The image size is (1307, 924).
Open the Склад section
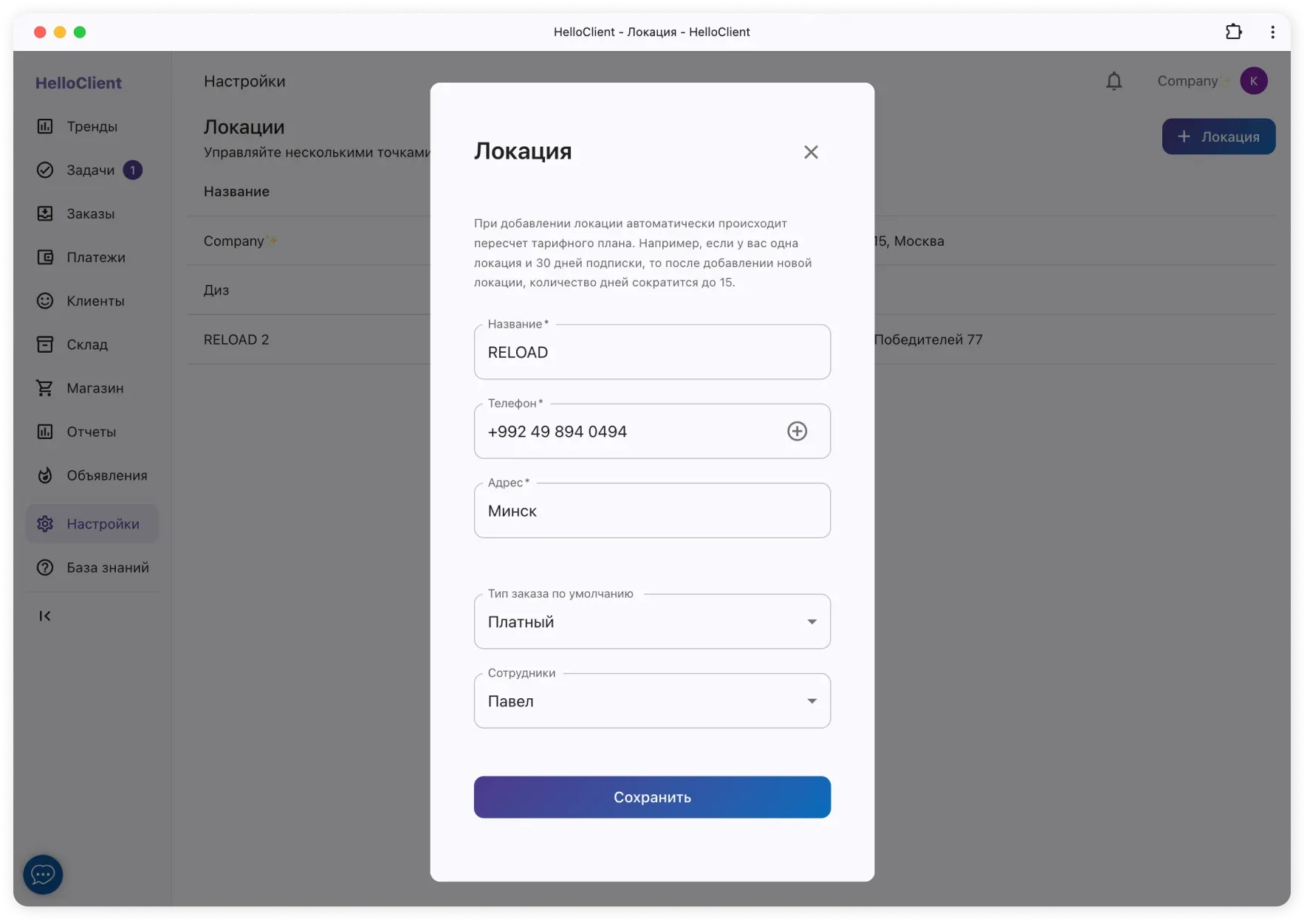tap(87, 345)
